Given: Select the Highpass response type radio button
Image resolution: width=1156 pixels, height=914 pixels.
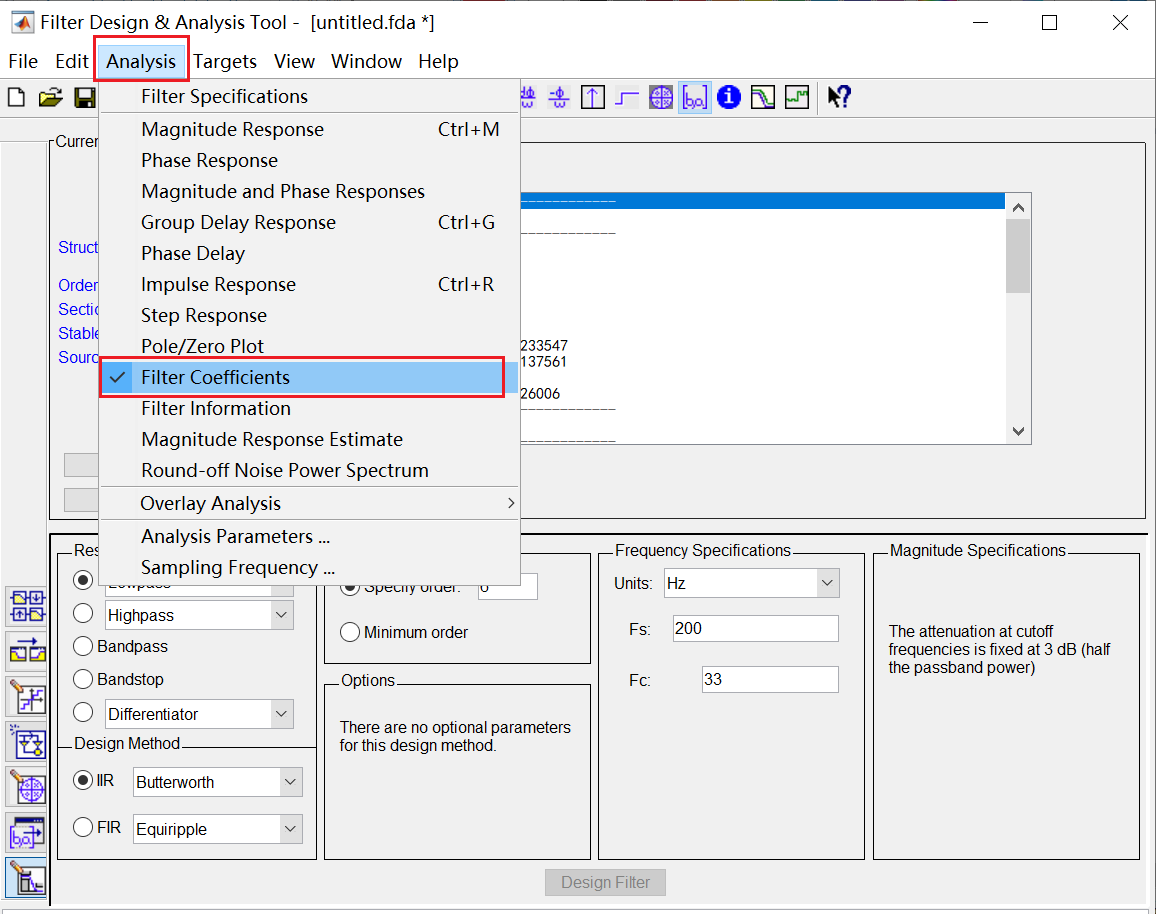Looking at the screenshot, I should coord(83,613).
